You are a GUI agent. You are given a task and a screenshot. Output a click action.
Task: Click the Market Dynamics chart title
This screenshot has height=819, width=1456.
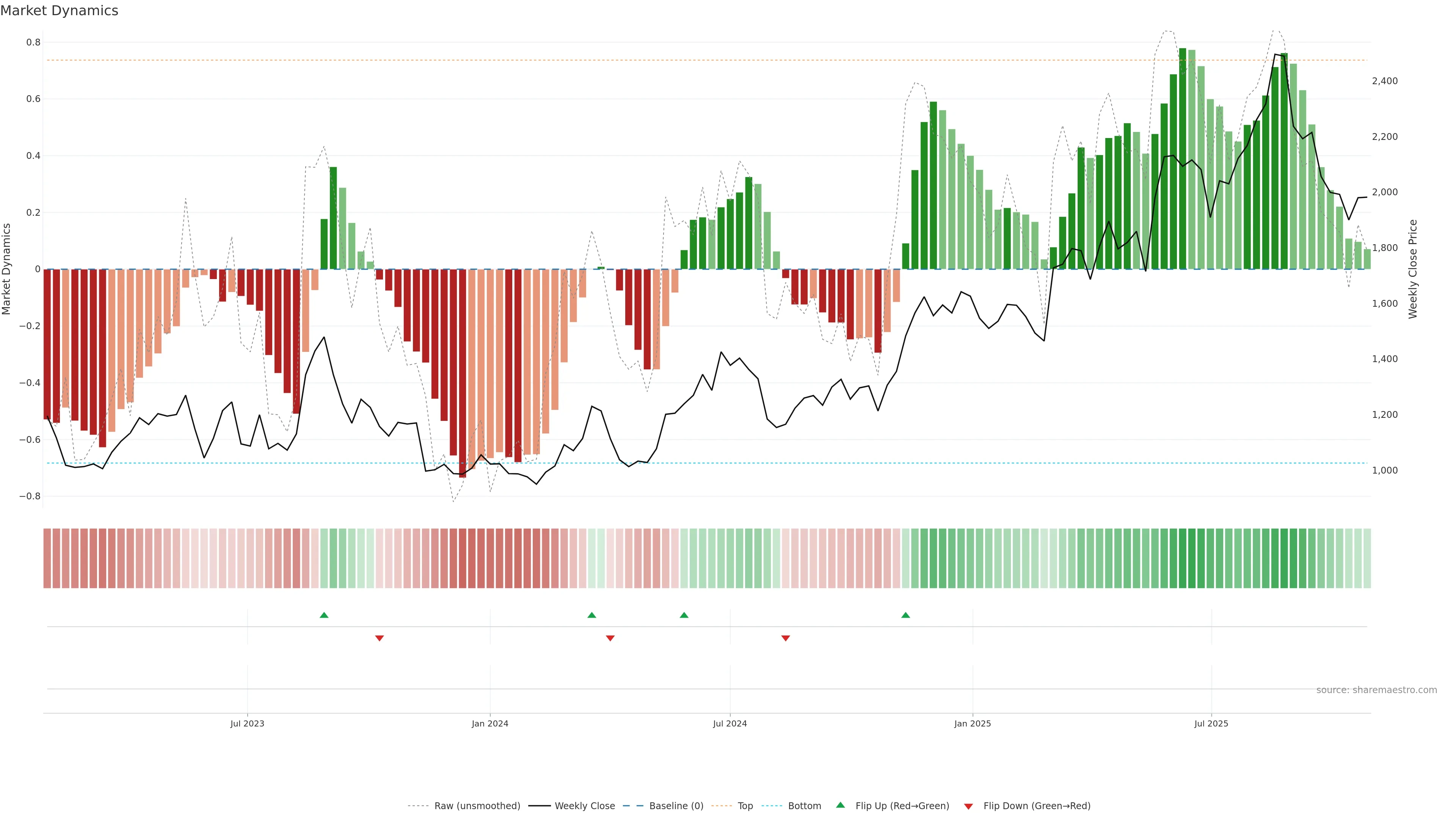click(x=60, y=11)
